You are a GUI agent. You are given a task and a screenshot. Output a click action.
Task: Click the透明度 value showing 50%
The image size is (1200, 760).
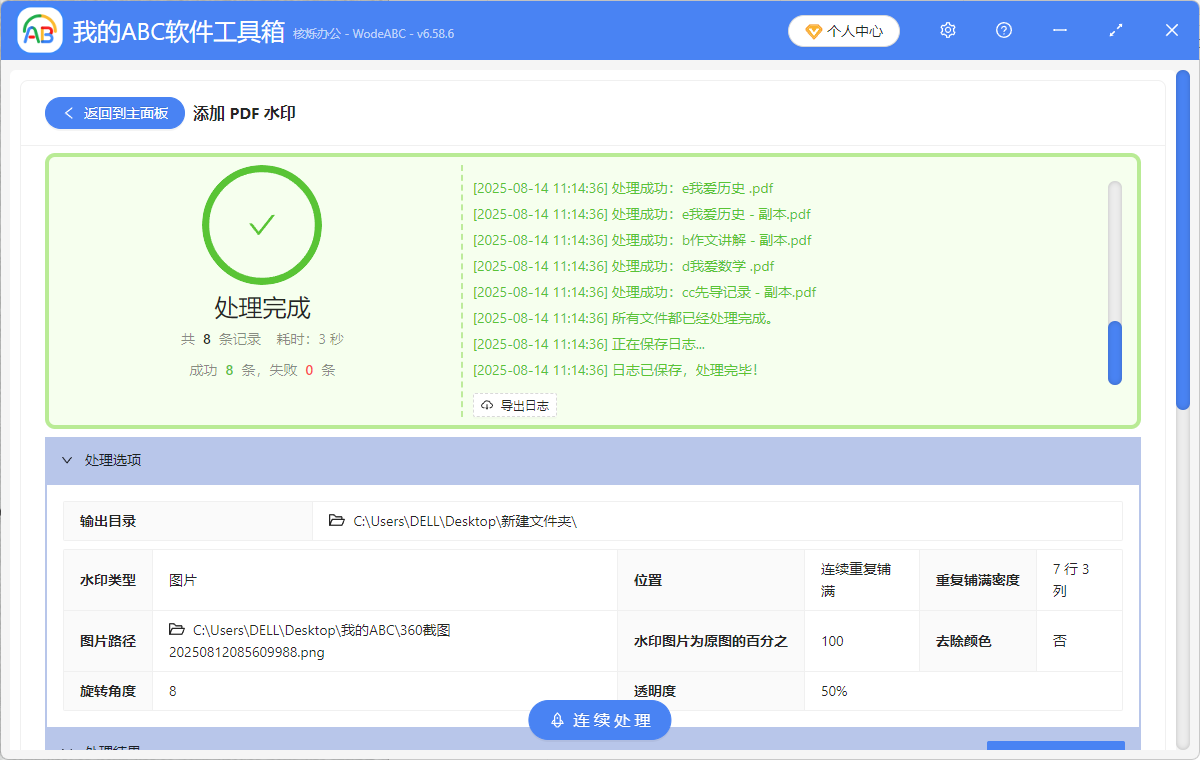pos(832,690)
